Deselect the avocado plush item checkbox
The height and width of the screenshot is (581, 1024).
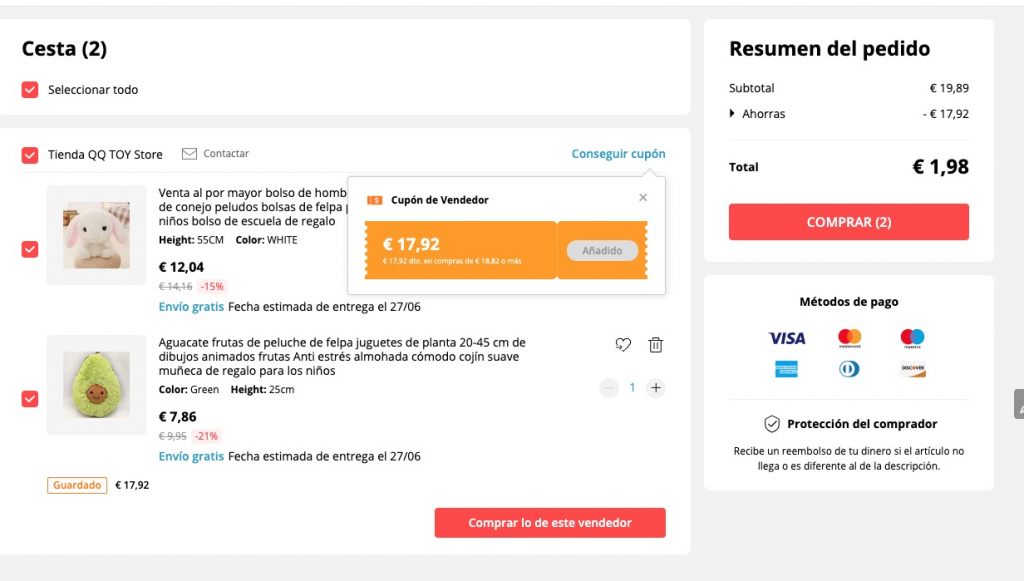pyautogui.click(x=30, y=399)
